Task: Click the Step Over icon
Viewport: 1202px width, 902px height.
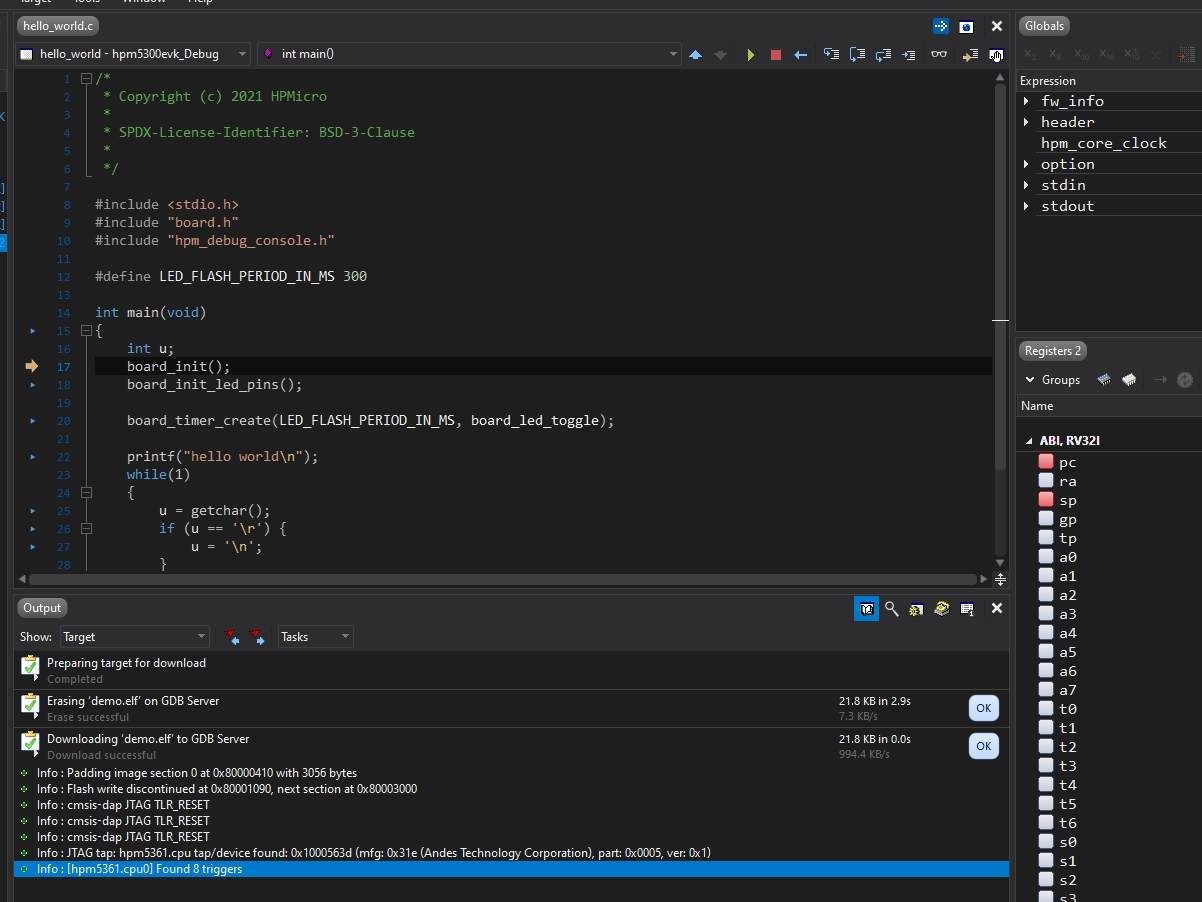Action: tap(857, 54)
